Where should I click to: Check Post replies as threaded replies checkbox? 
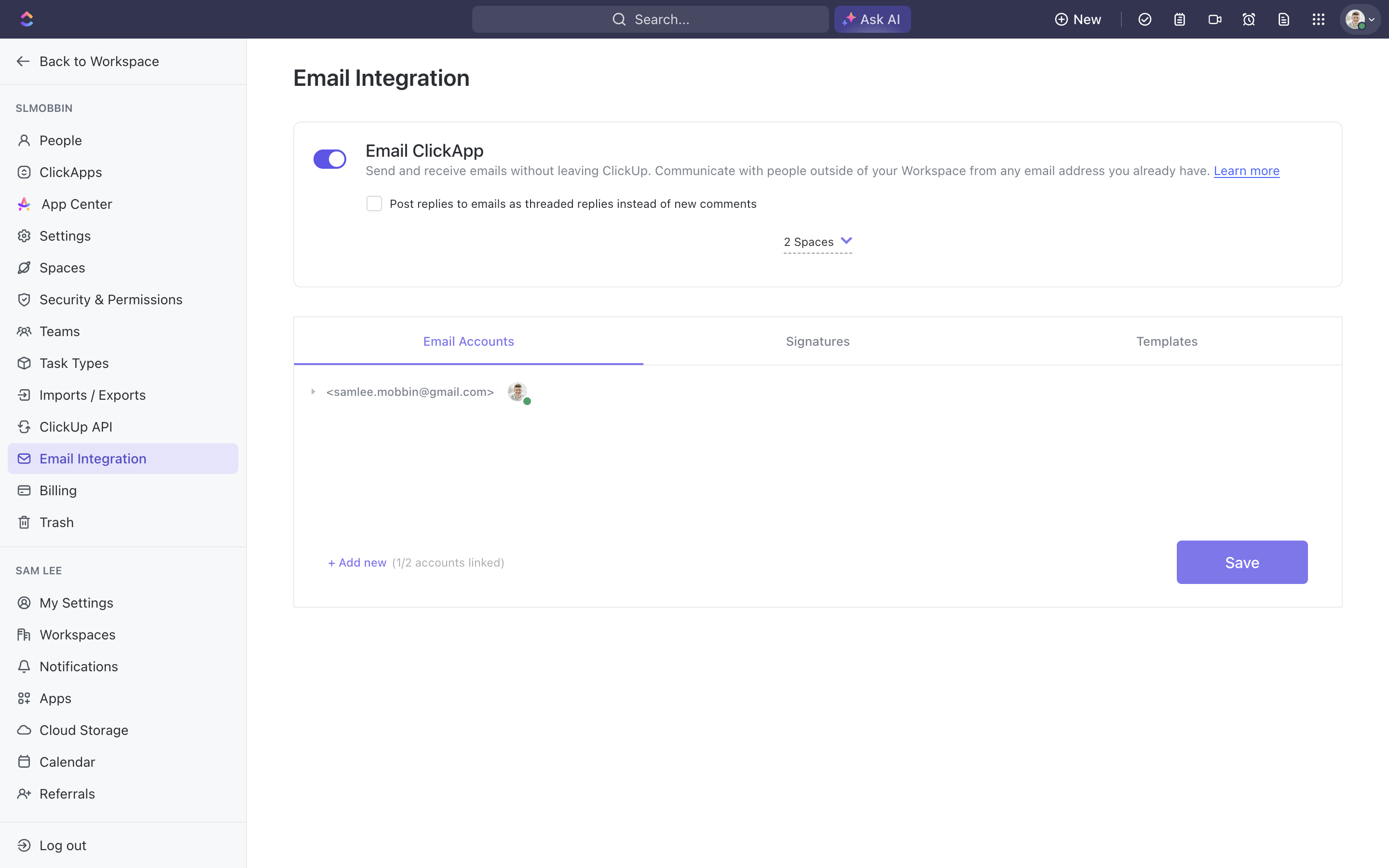point(374,204)
